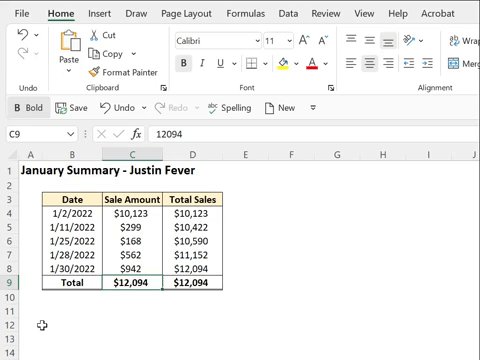Save the workbook from Quick Access Toolbar
Screen dimensions: 480x360
[71, 108]
